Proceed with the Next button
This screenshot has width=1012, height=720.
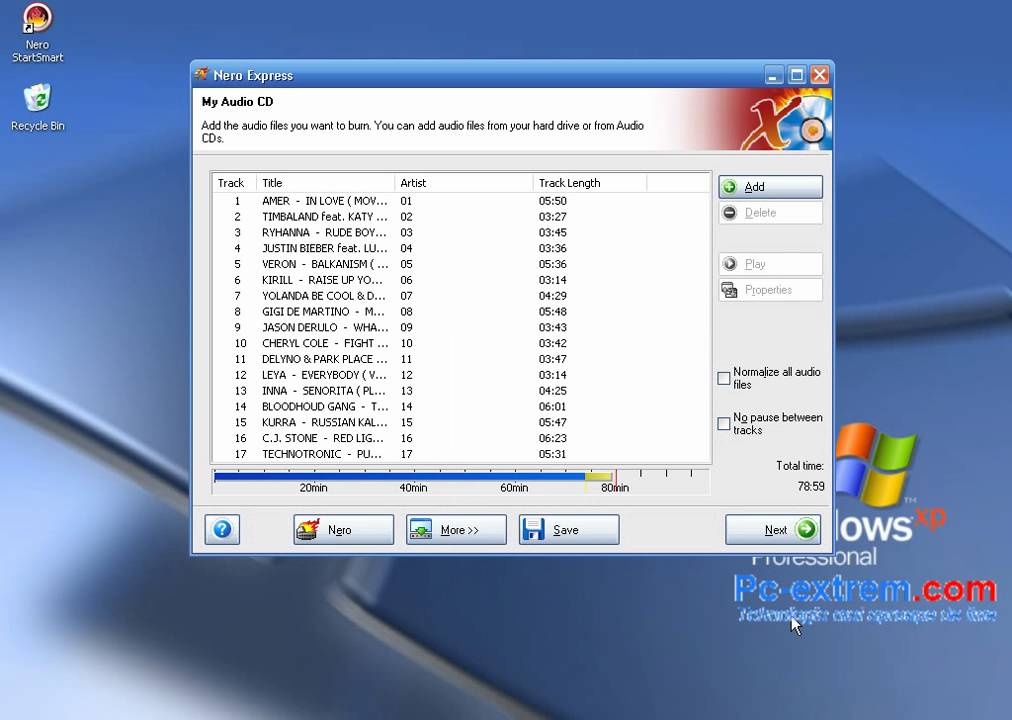click(x=773, y=530)
